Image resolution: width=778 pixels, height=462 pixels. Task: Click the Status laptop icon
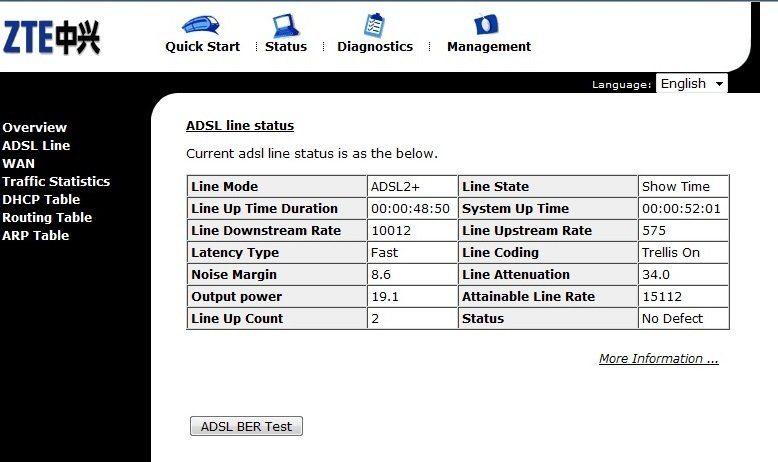[x=285, y=25]
